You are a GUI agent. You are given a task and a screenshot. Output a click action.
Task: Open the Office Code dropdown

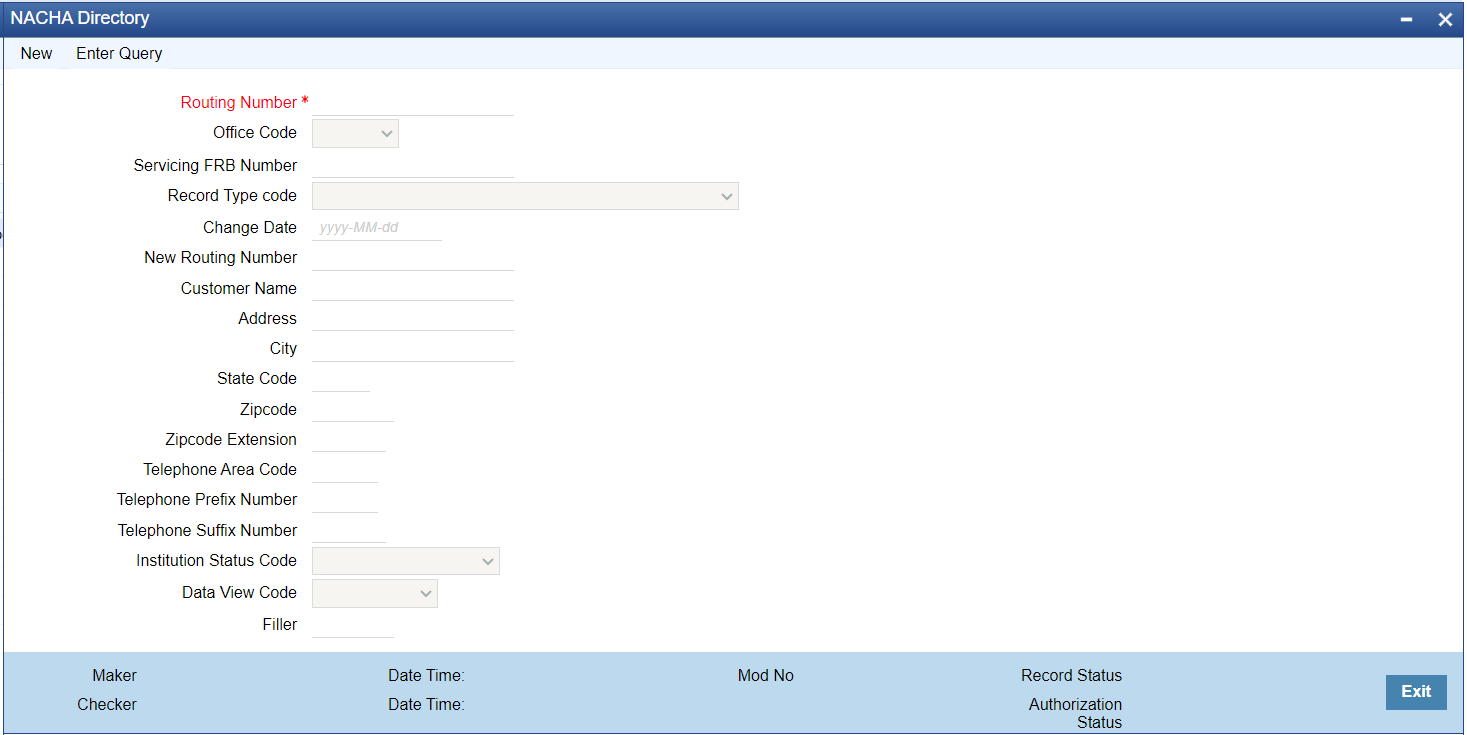point(355,133)
